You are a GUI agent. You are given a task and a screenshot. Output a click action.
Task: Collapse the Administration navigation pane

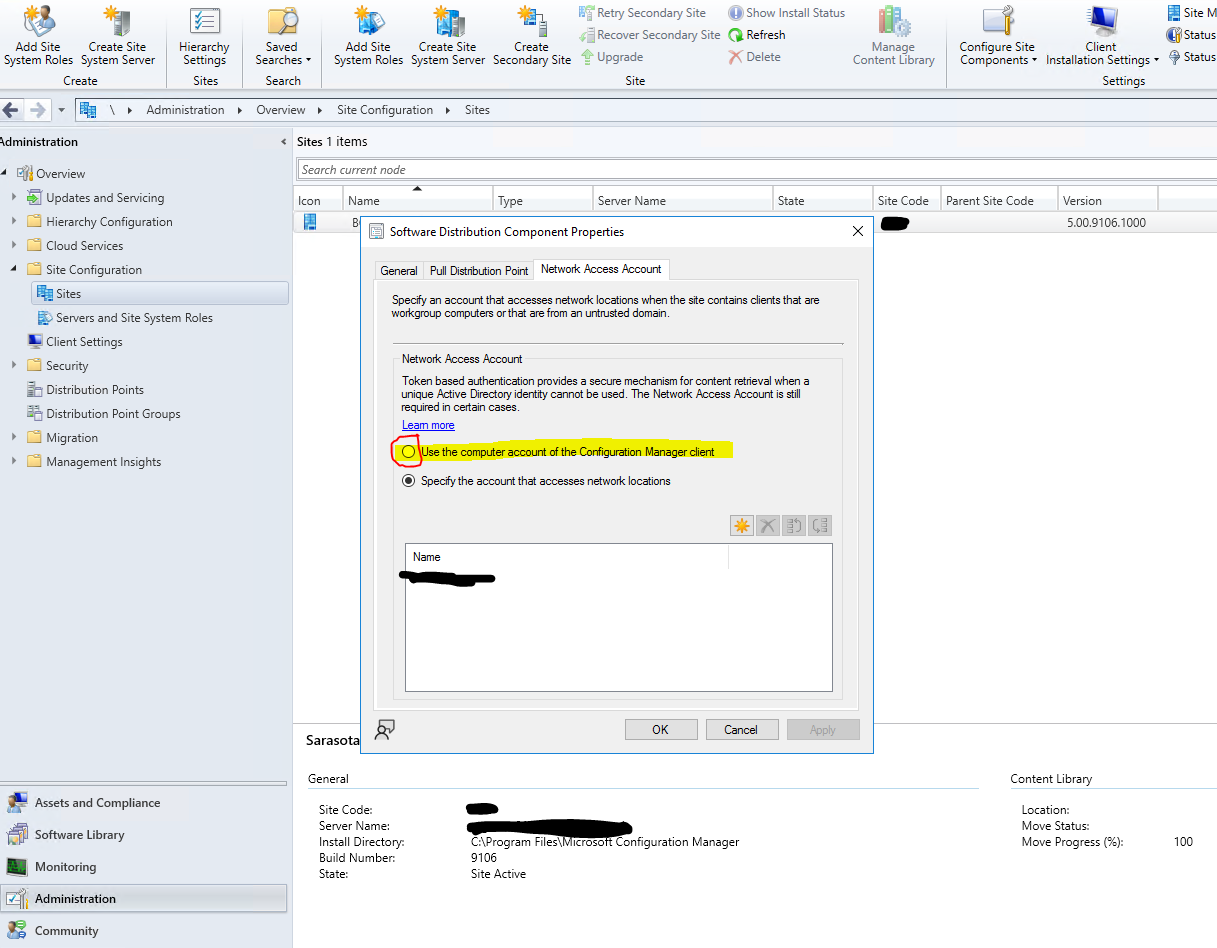click(x=283, y=142)
